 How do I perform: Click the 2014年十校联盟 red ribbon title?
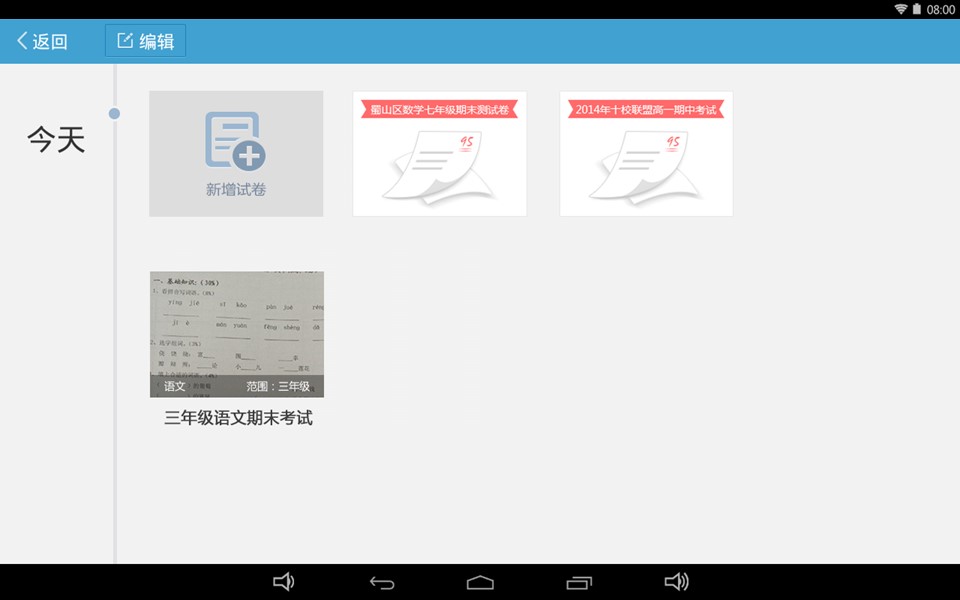[646, 110]
